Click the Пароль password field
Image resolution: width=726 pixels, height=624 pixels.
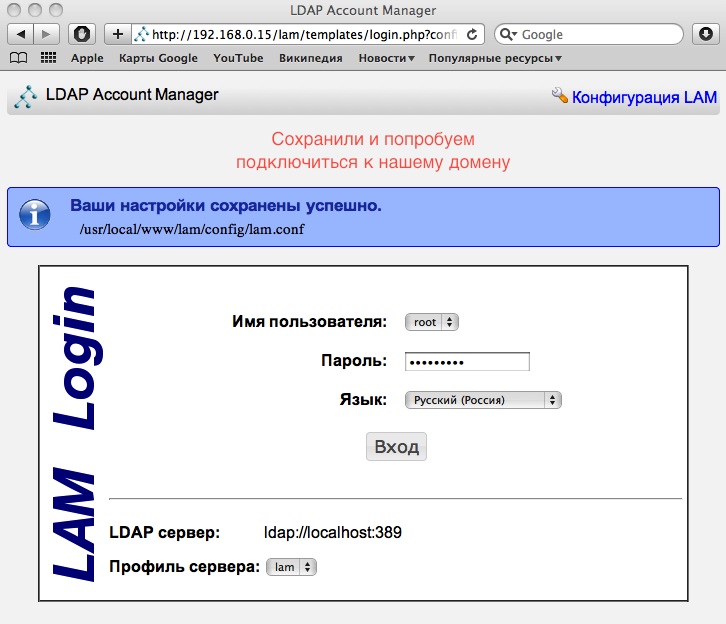coord(467,361)
